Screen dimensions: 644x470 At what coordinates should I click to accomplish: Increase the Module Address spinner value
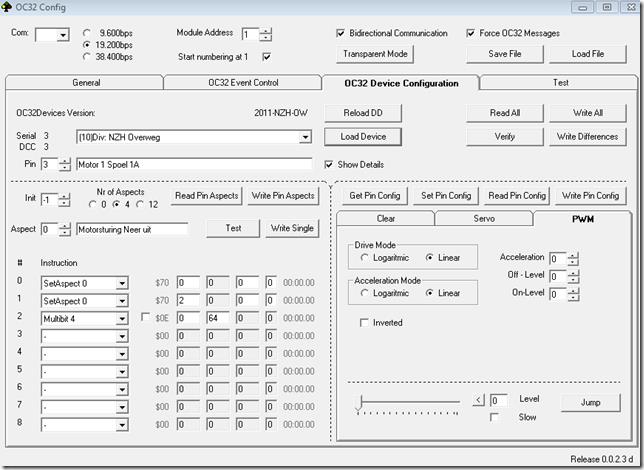[x=266, y=30]
